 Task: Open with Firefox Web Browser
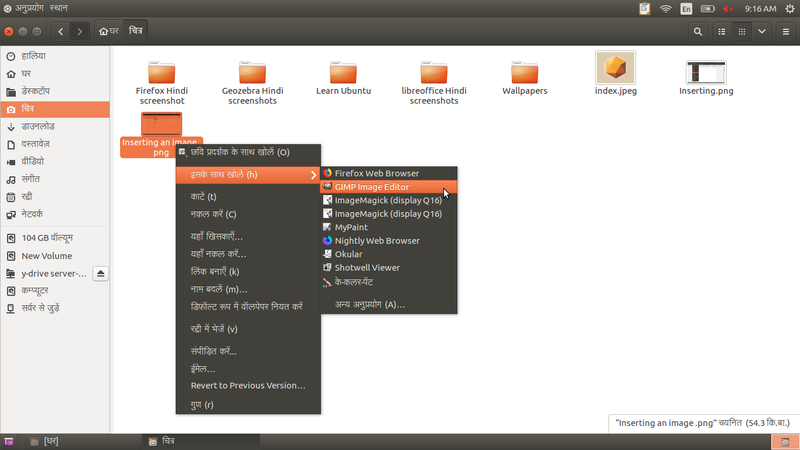point(389,173)
